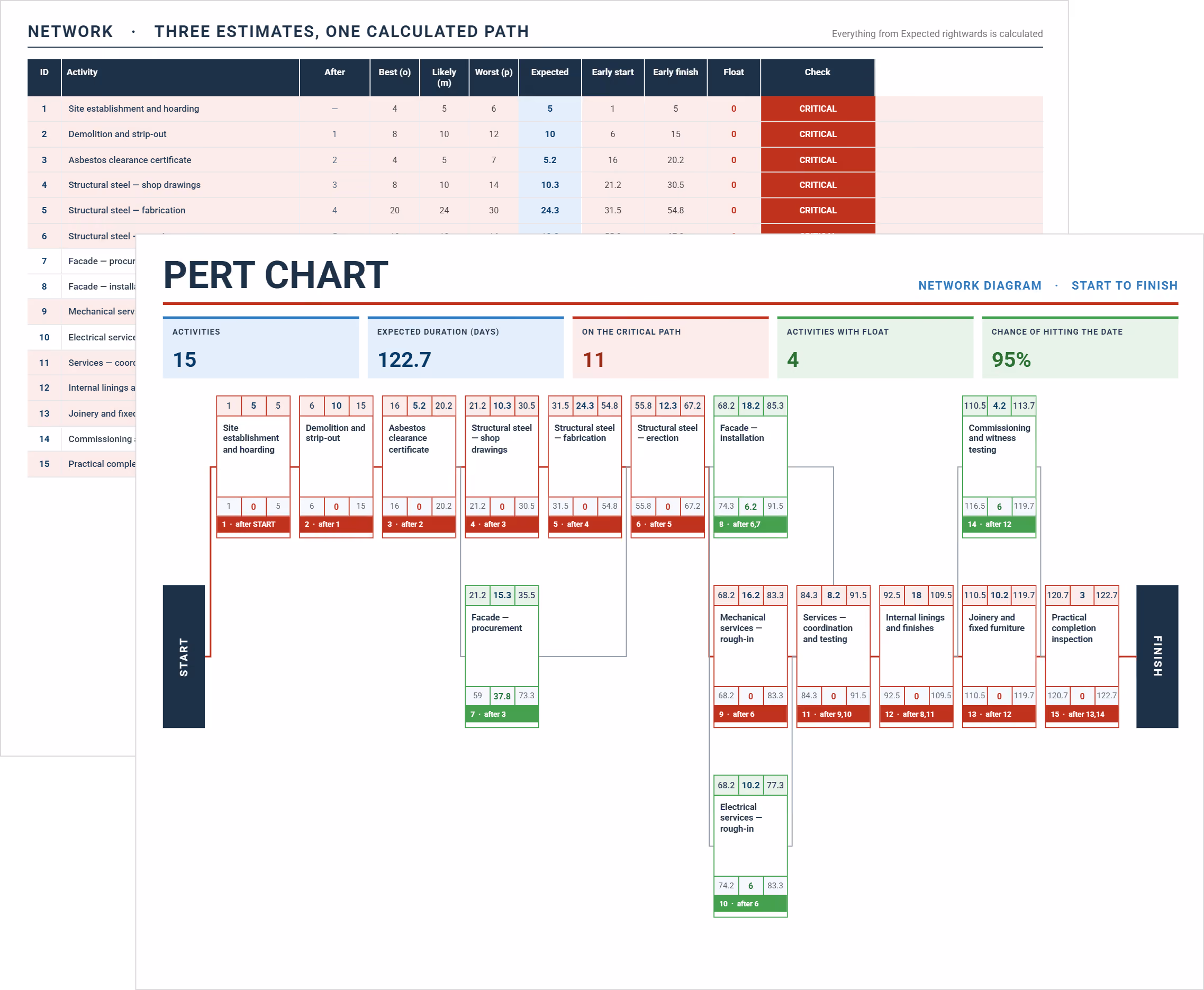Select the Activities With Float 4 card
Image resolution: width=1204 pixels, height=990 pixels.
875,347
